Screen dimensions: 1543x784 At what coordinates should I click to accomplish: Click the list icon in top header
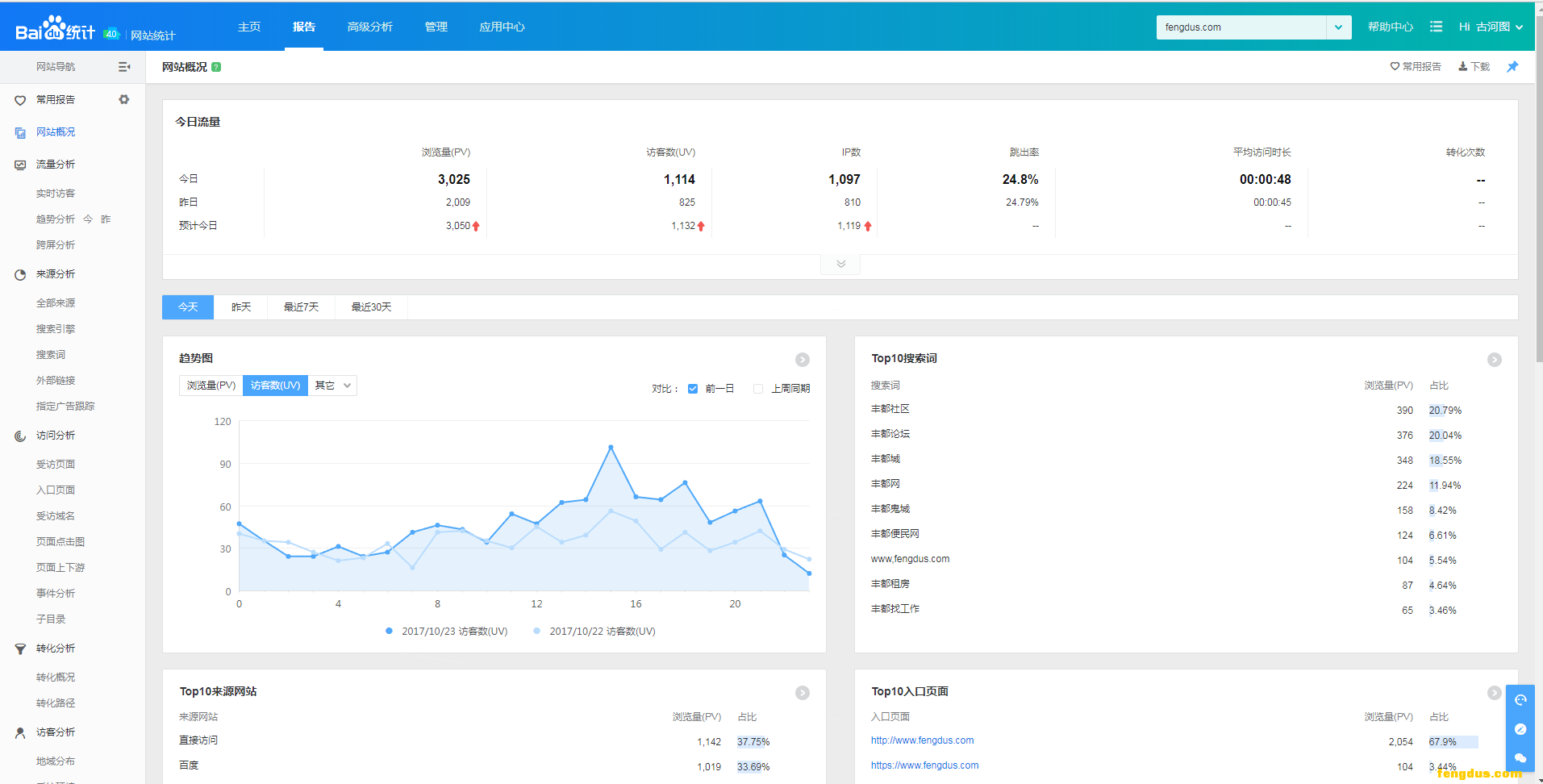(1436, 27)
